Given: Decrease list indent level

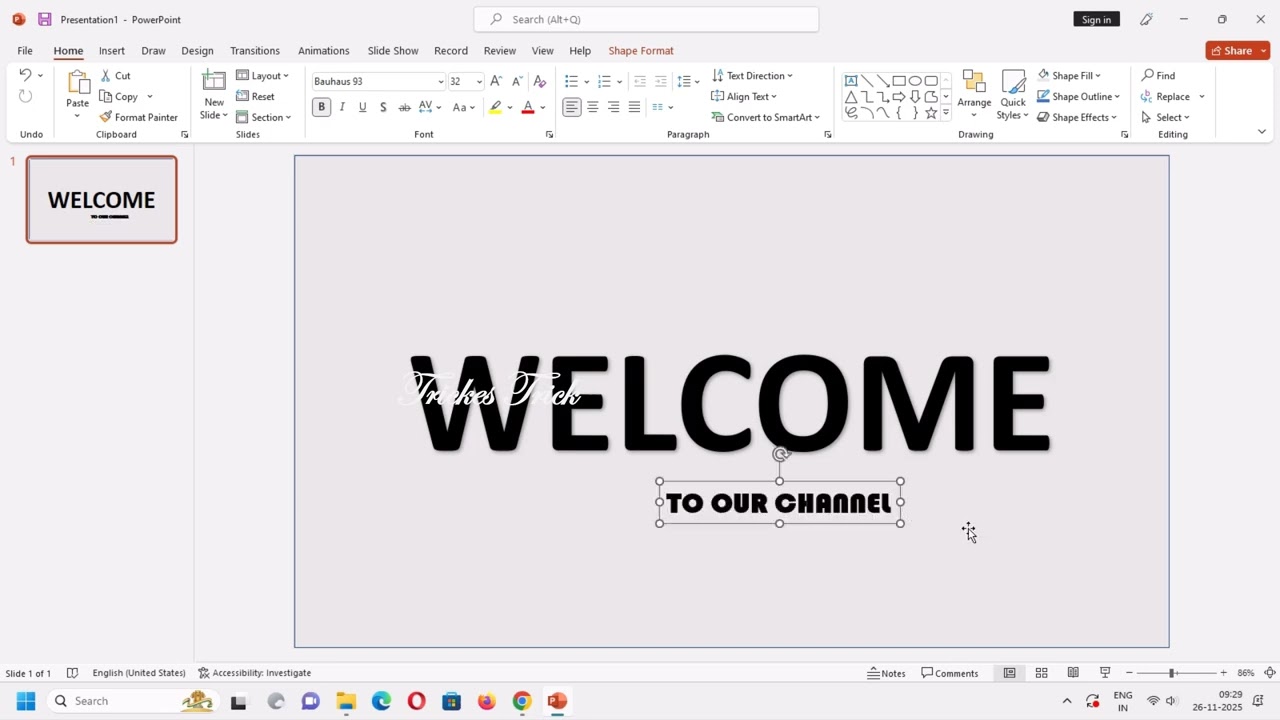Looking at the screenshot, I should tap(640, 81).
